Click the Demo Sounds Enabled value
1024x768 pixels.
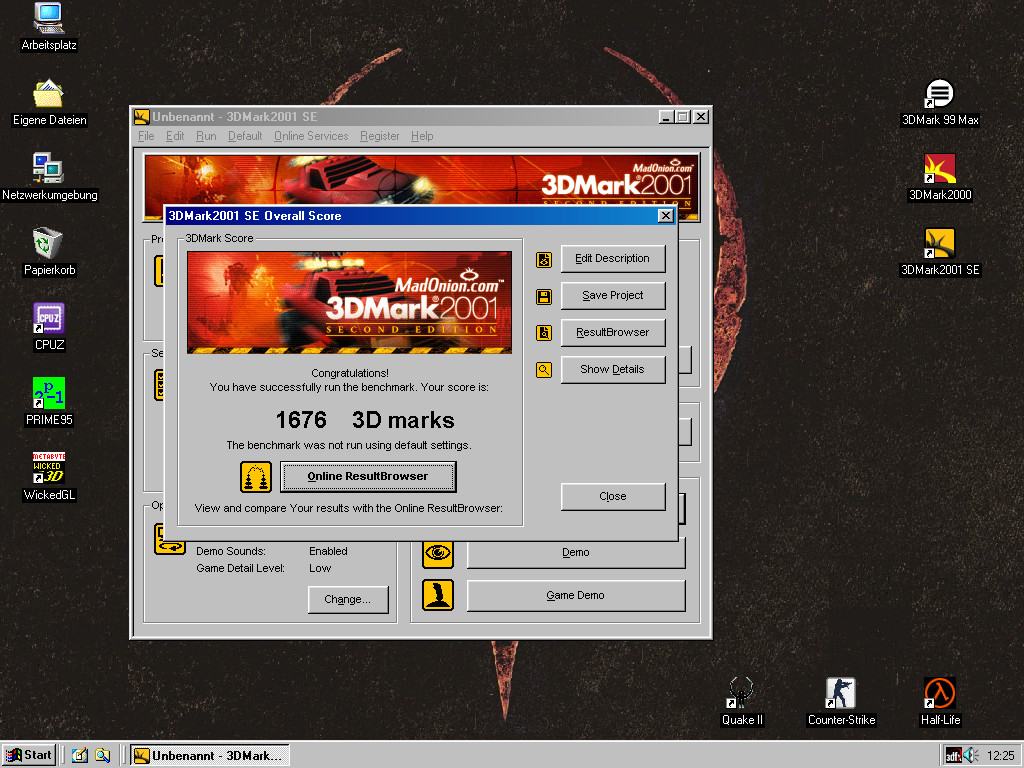328,551
